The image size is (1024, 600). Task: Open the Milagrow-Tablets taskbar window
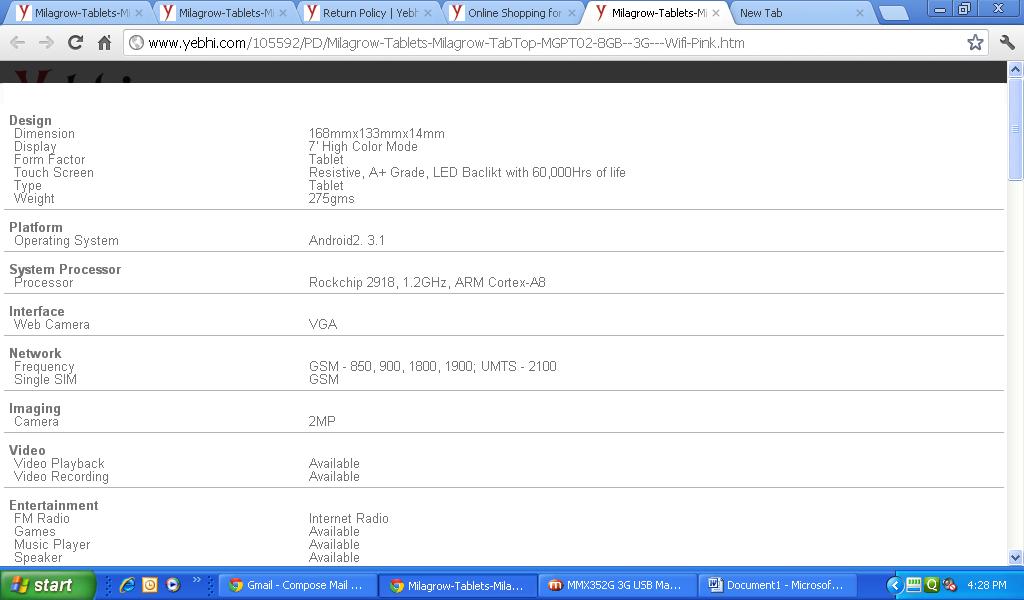458,585
